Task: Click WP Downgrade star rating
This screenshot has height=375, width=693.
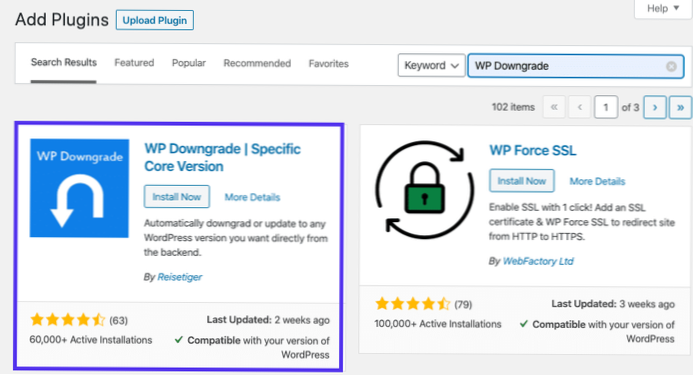Action: (68, 320)
